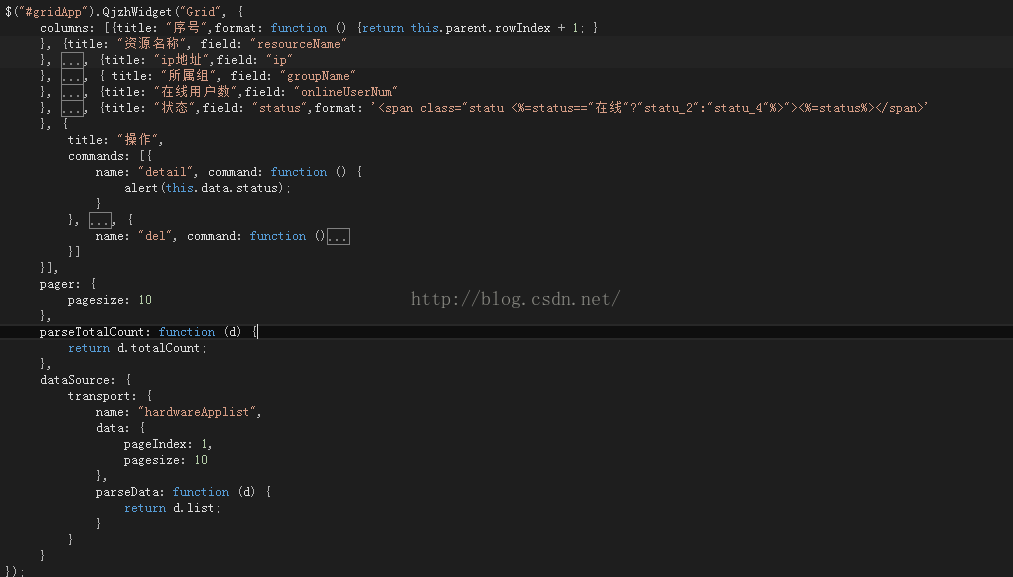Image resolution: width=1013 pixels, height=577 pixels.
Task: Click pagesize inside the transport data block
Action: tap(154, 460)
